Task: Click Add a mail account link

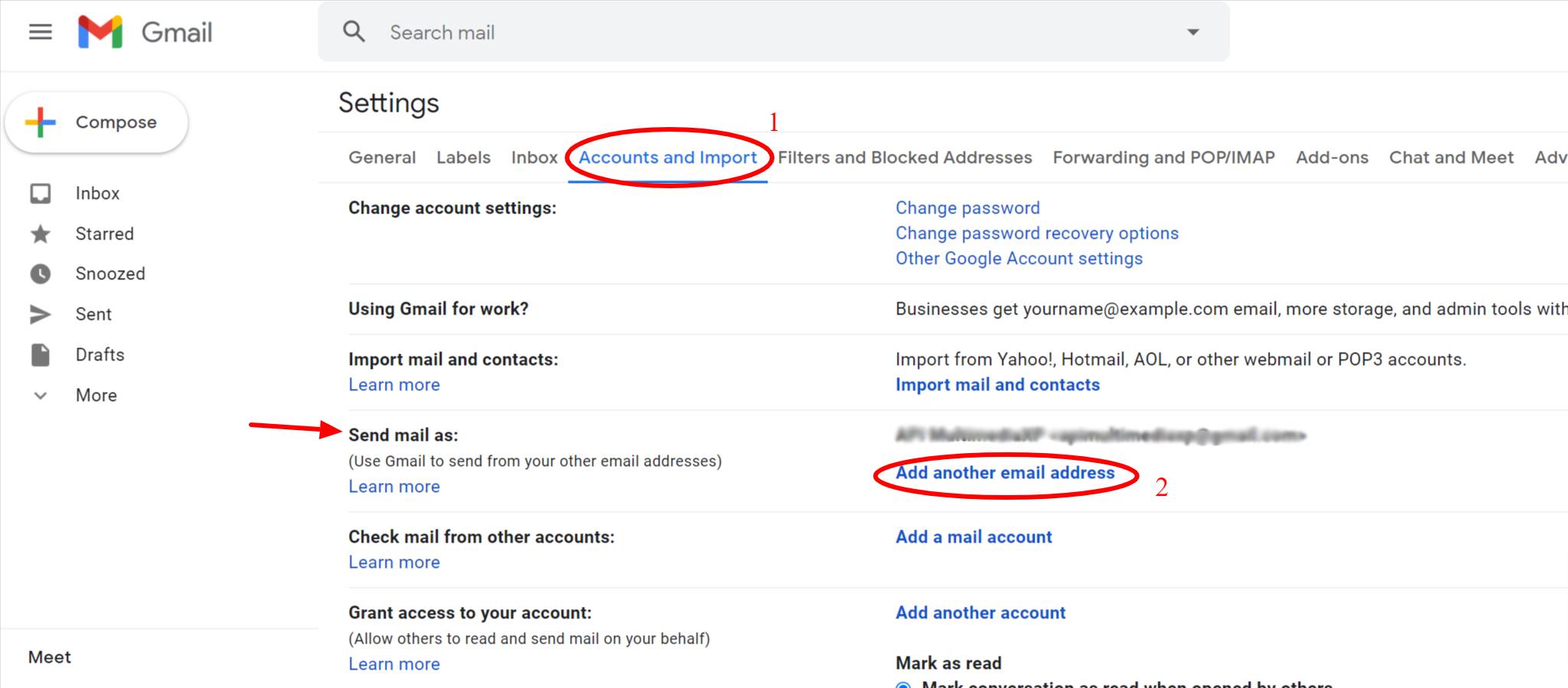Action: [x=973, y=537]
